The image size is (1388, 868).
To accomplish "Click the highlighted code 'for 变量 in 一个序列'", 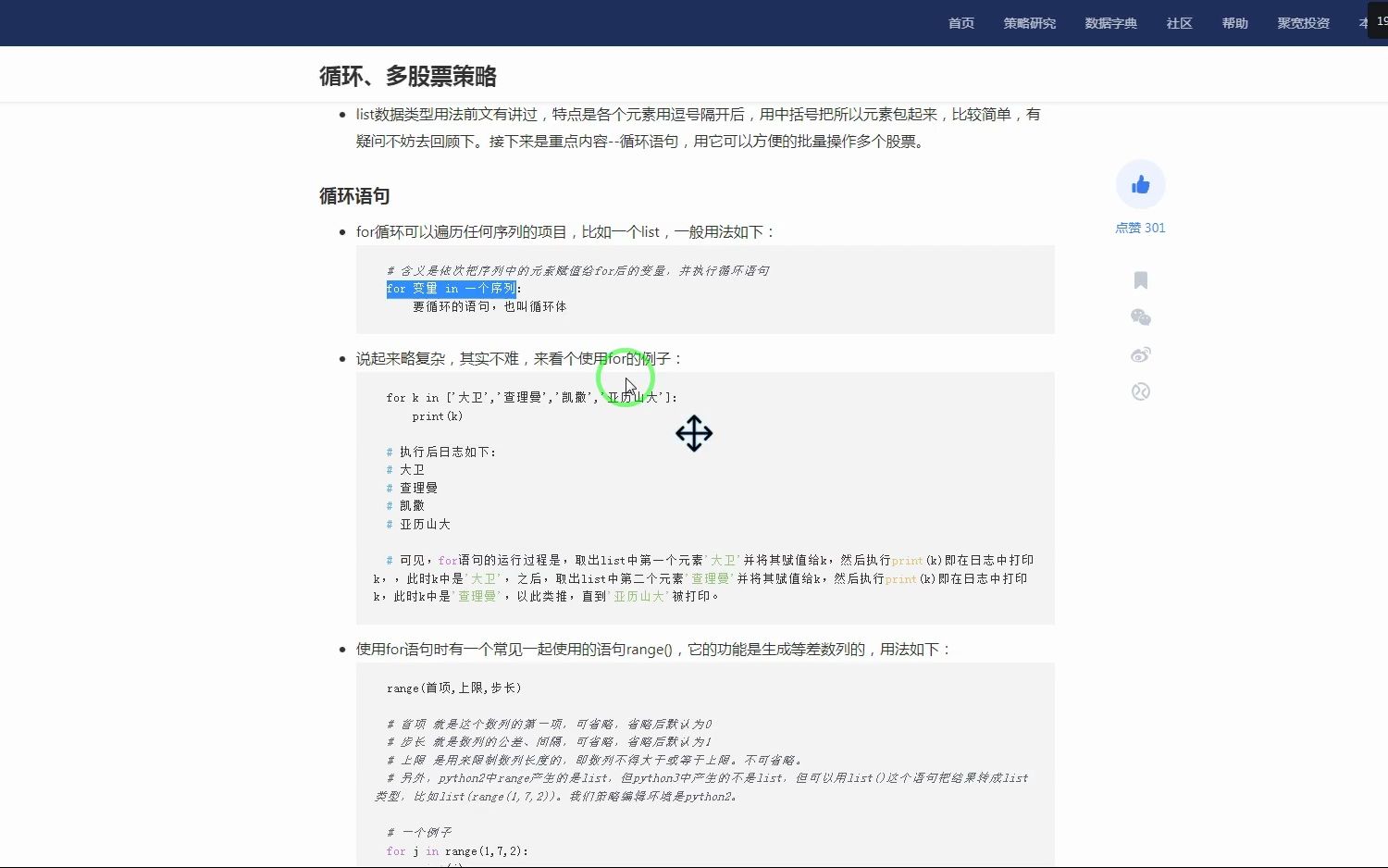I will click(x=451, y=289).
